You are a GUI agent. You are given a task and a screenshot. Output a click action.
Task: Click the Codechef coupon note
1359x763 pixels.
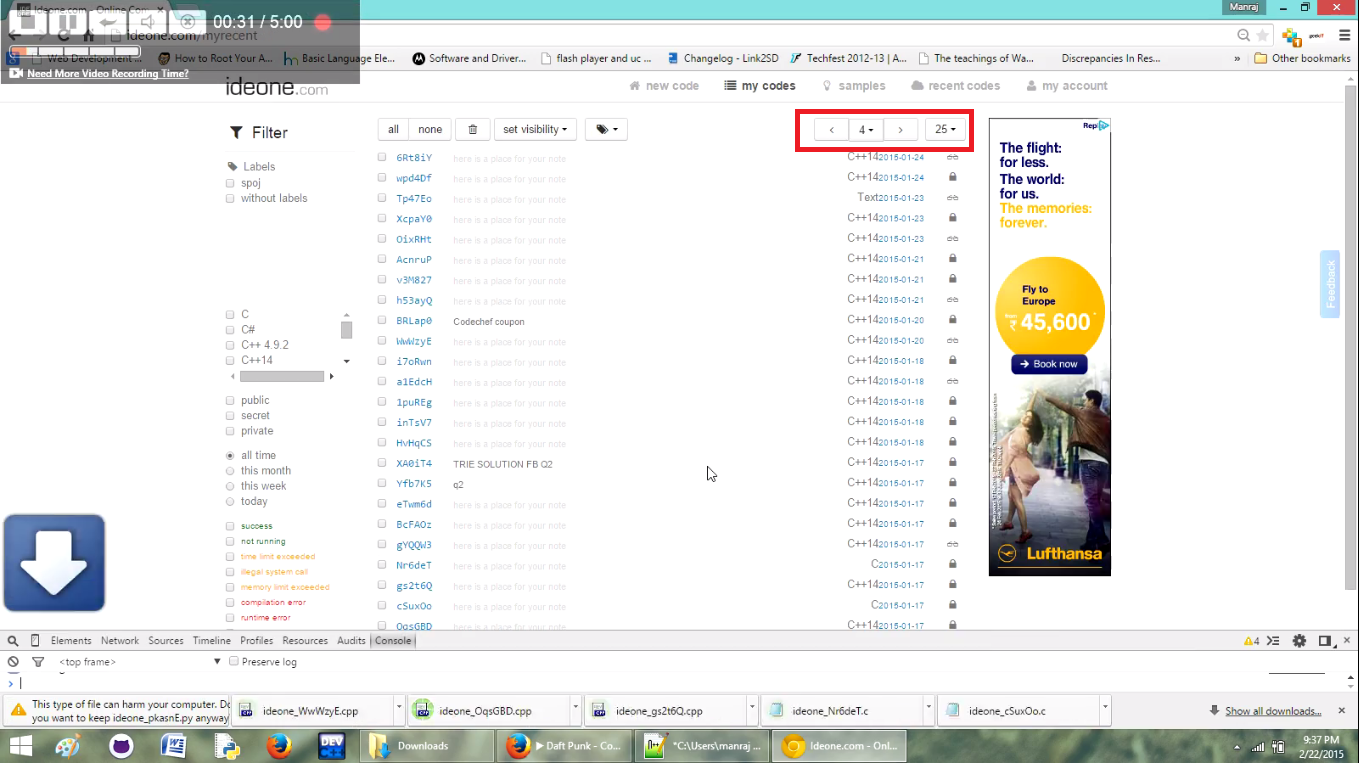pos(489,322)
